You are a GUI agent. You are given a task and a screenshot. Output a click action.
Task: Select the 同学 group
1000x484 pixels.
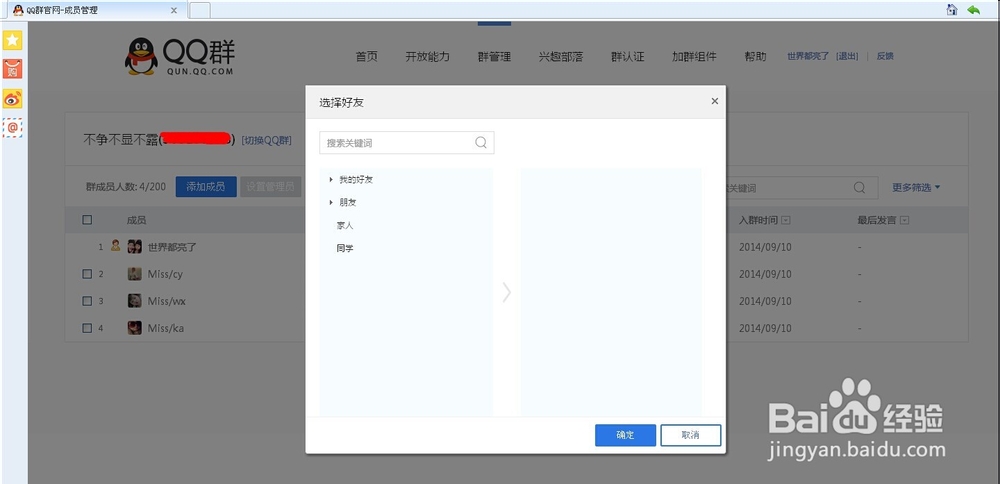click(345, 248)
